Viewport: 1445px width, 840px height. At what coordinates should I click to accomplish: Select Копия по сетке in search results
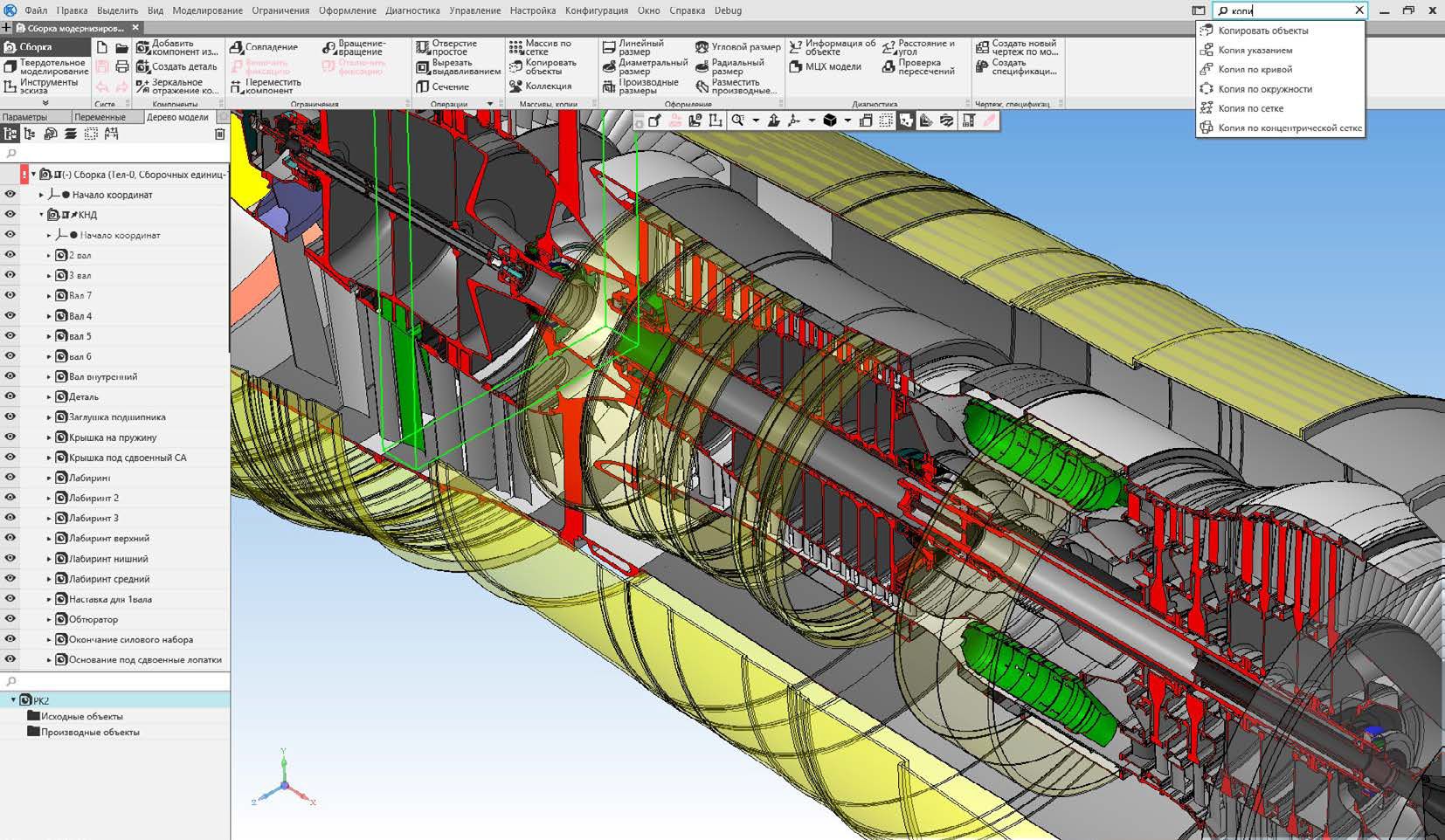[1250, 108]
